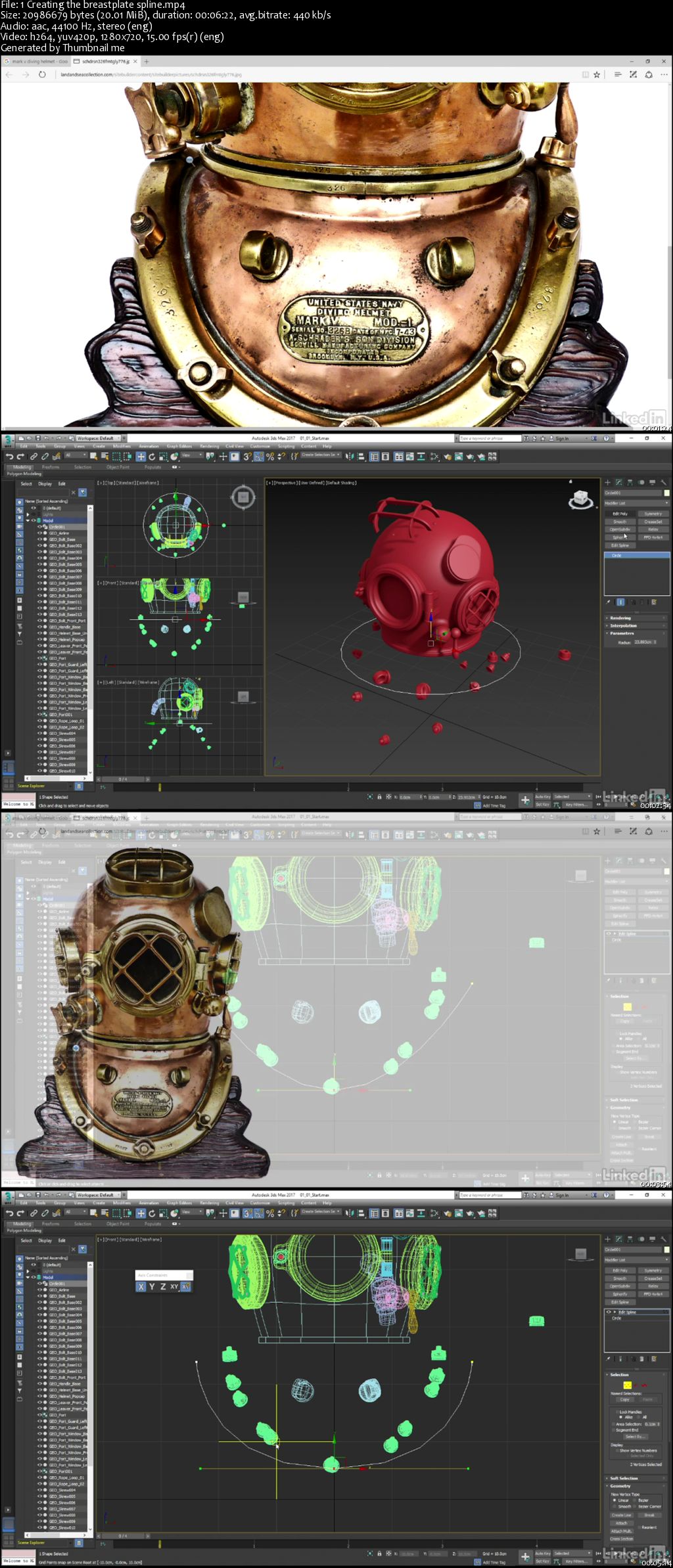673x1568 pixels.
Task: Click the Auto Key button in the 00:05:14 frame
Action: tap(543, 1554)
